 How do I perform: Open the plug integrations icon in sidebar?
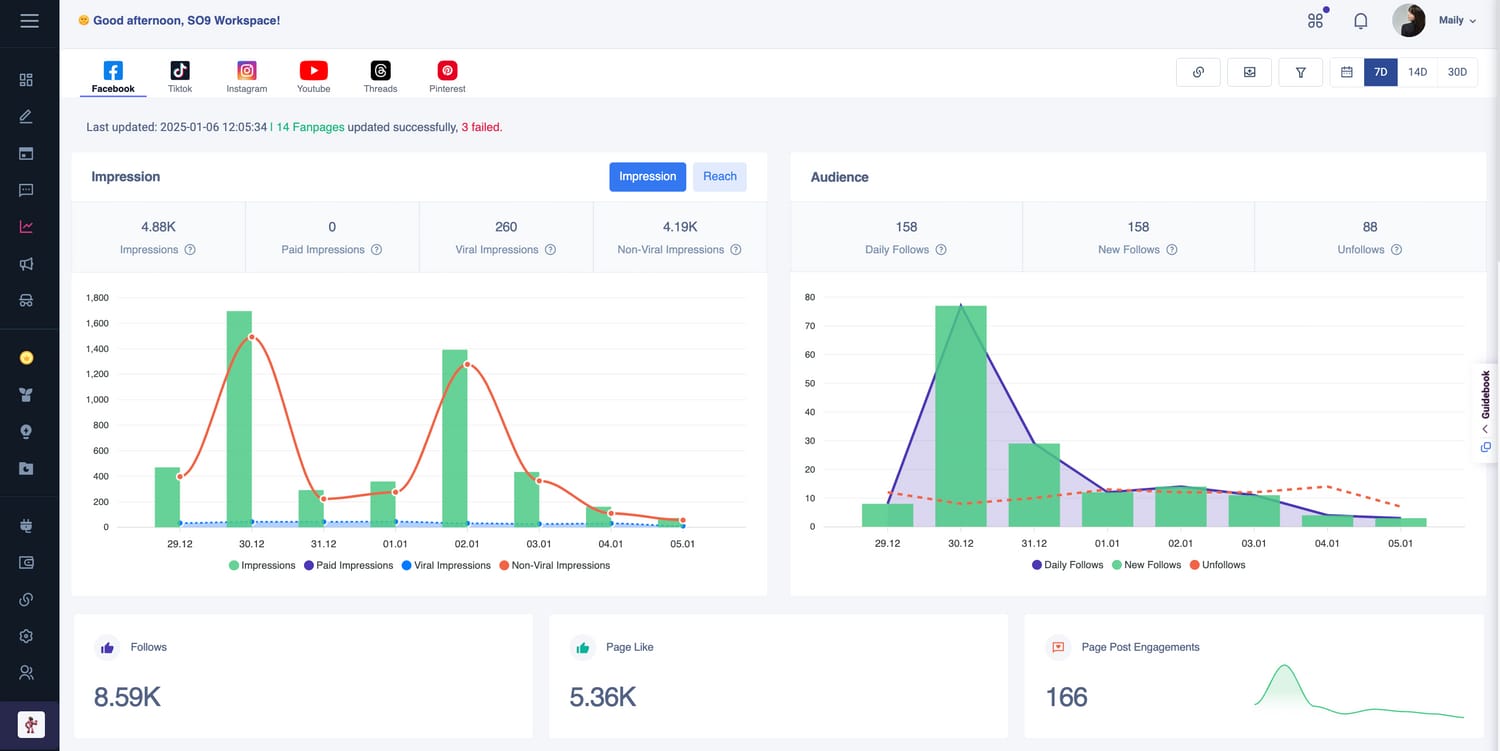point(26,526)
